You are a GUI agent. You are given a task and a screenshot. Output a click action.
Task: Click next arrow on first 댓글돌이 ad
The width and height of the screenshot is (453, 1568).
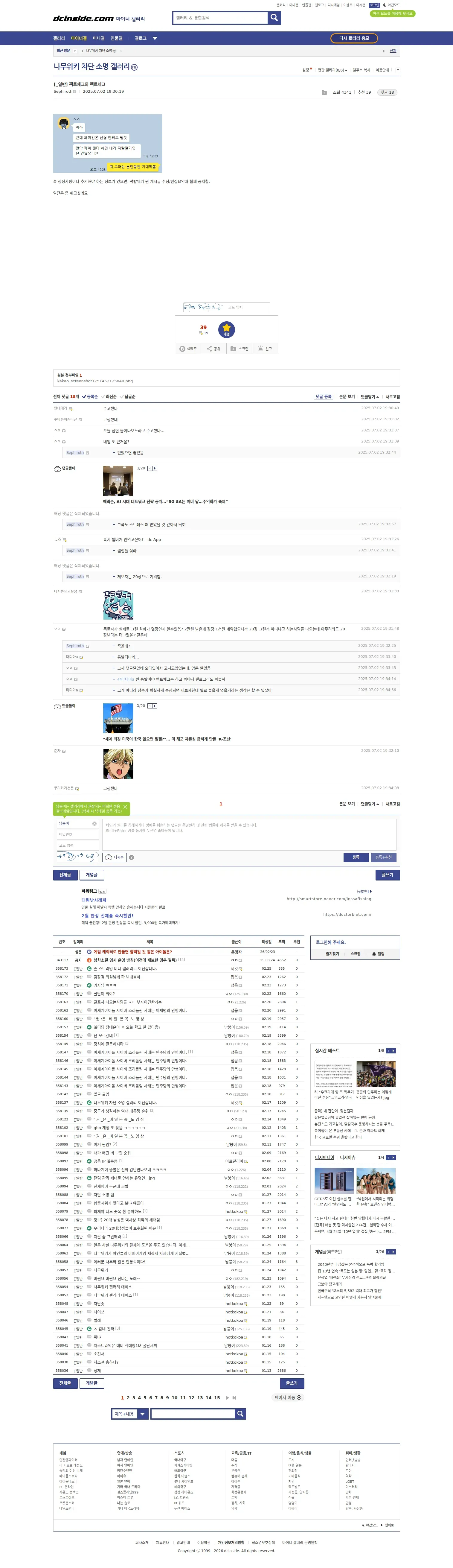pos(155,468)
